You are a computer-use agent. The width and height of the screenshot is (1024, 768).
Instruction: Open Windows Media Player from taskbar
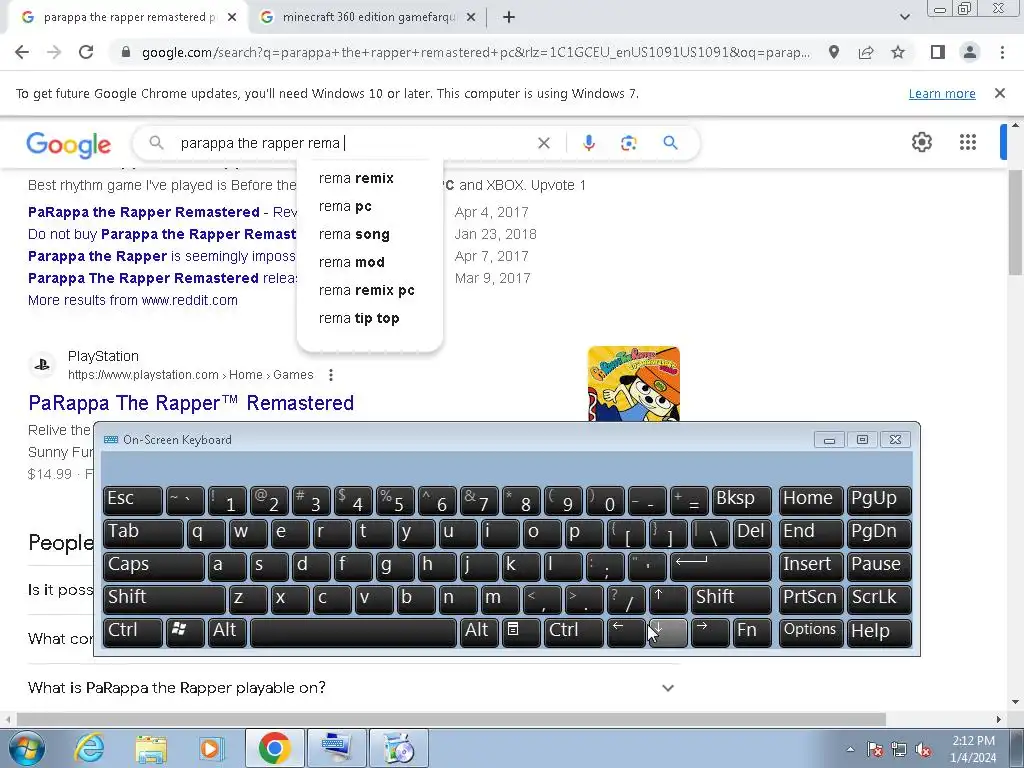[x=212, y=748]
